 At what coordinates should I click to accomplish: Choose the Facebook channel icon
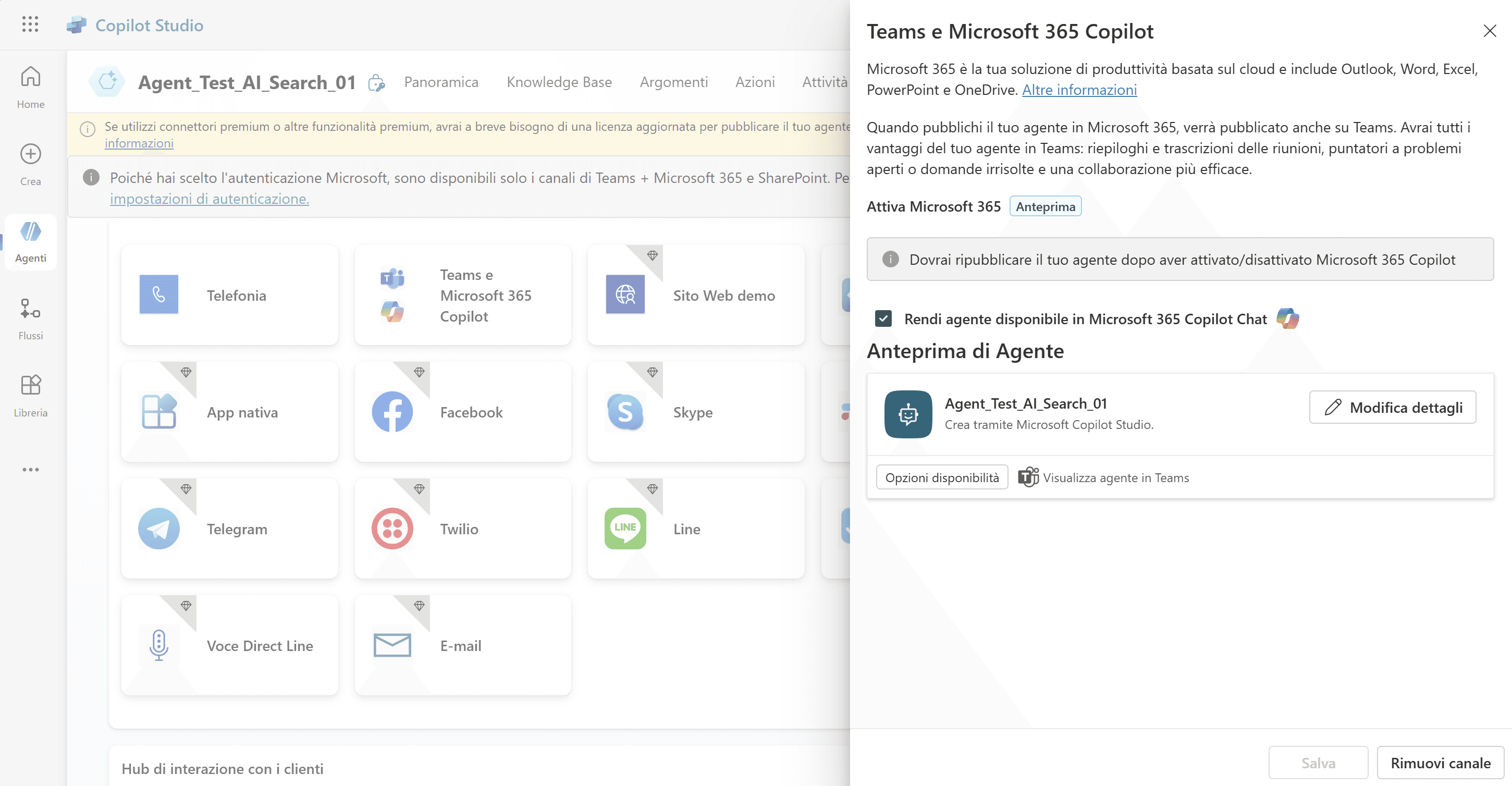pyautogui.click(x=392, y=411)
